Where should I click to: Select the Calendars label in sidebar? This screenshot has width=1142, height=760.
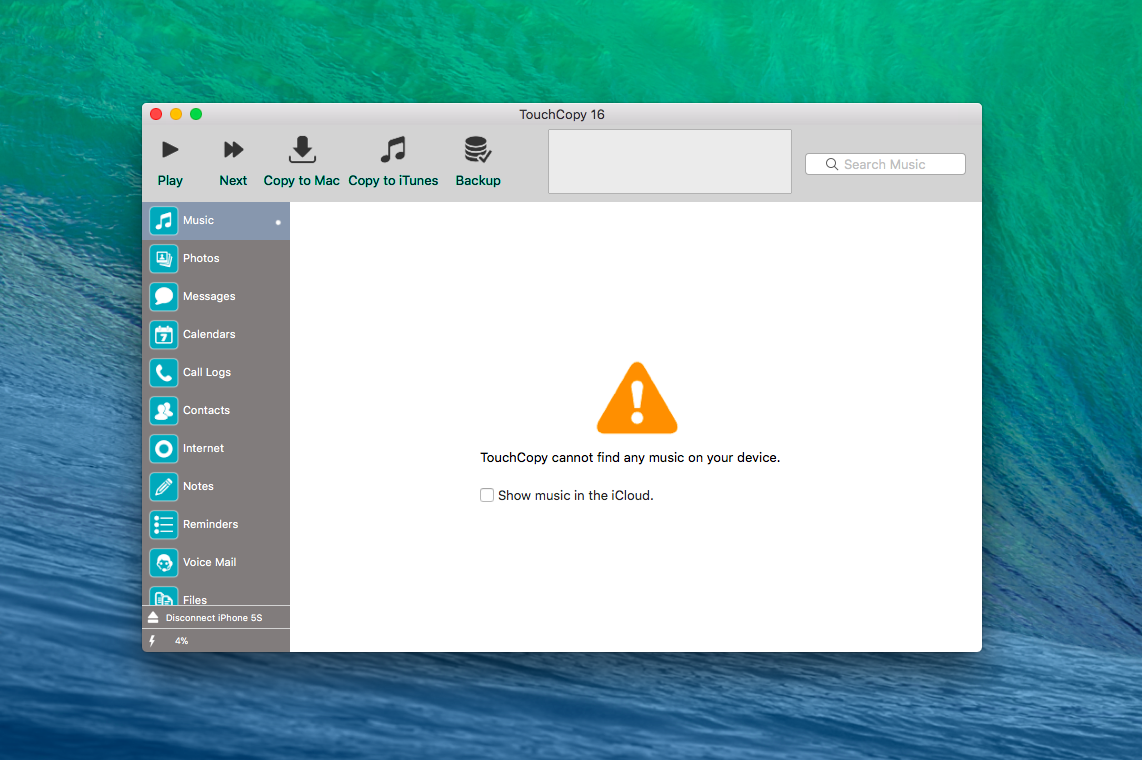209,334
